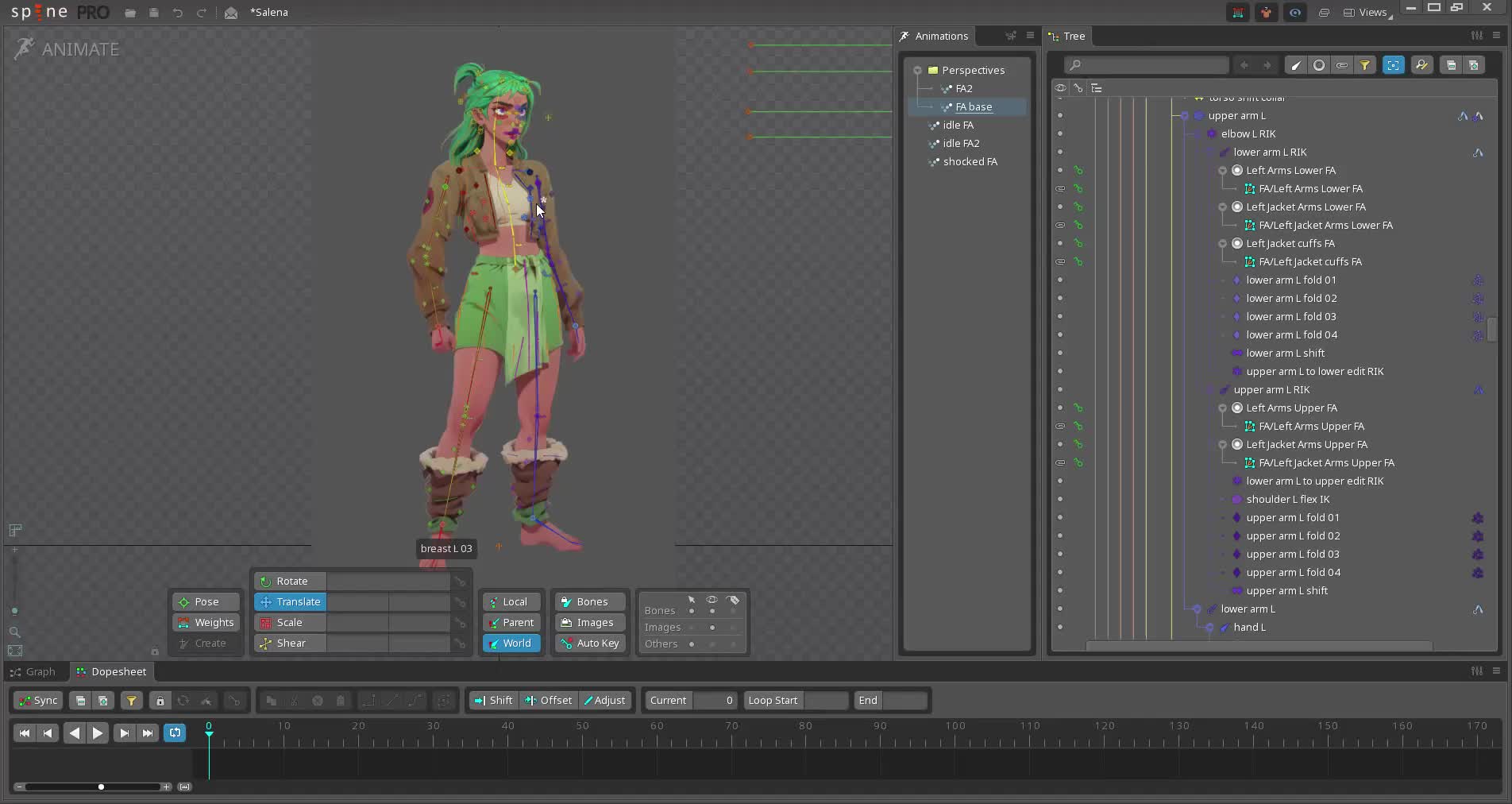Viewport: 1512px width, 804px height.
Task: Toggle Bones visibility dot in compensation panel
Action: click(712, 611)
